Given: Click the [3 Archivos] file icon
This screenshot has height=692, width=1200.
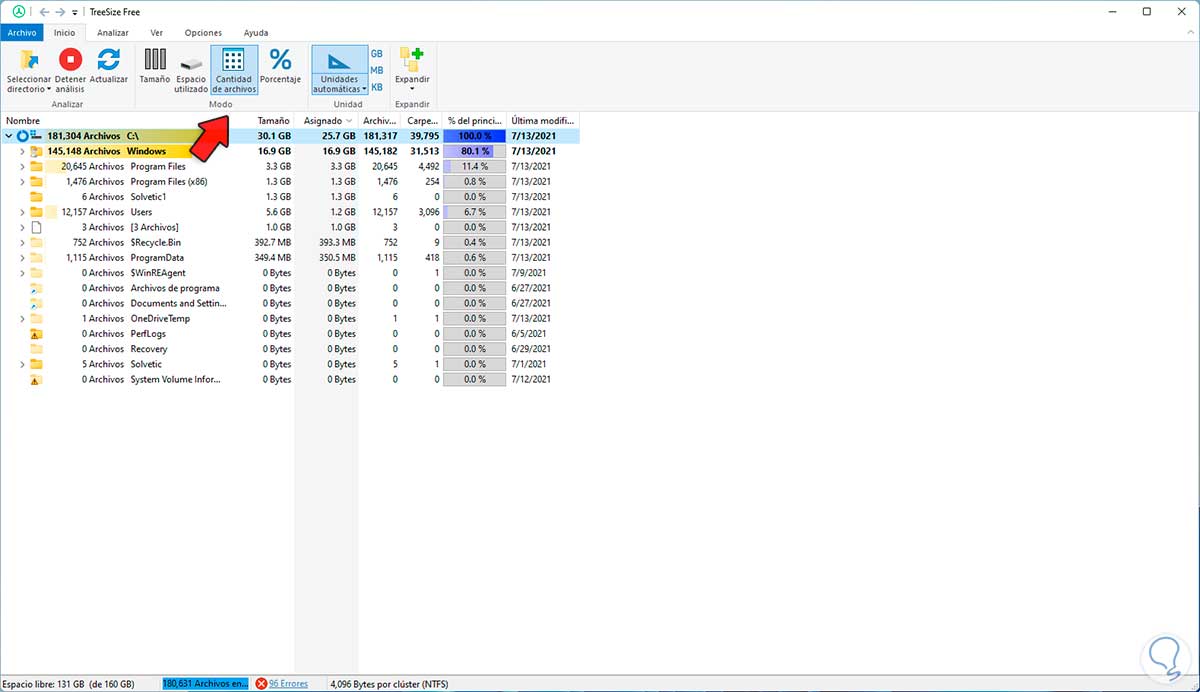Looking at the screenshot, I should 37,227.
